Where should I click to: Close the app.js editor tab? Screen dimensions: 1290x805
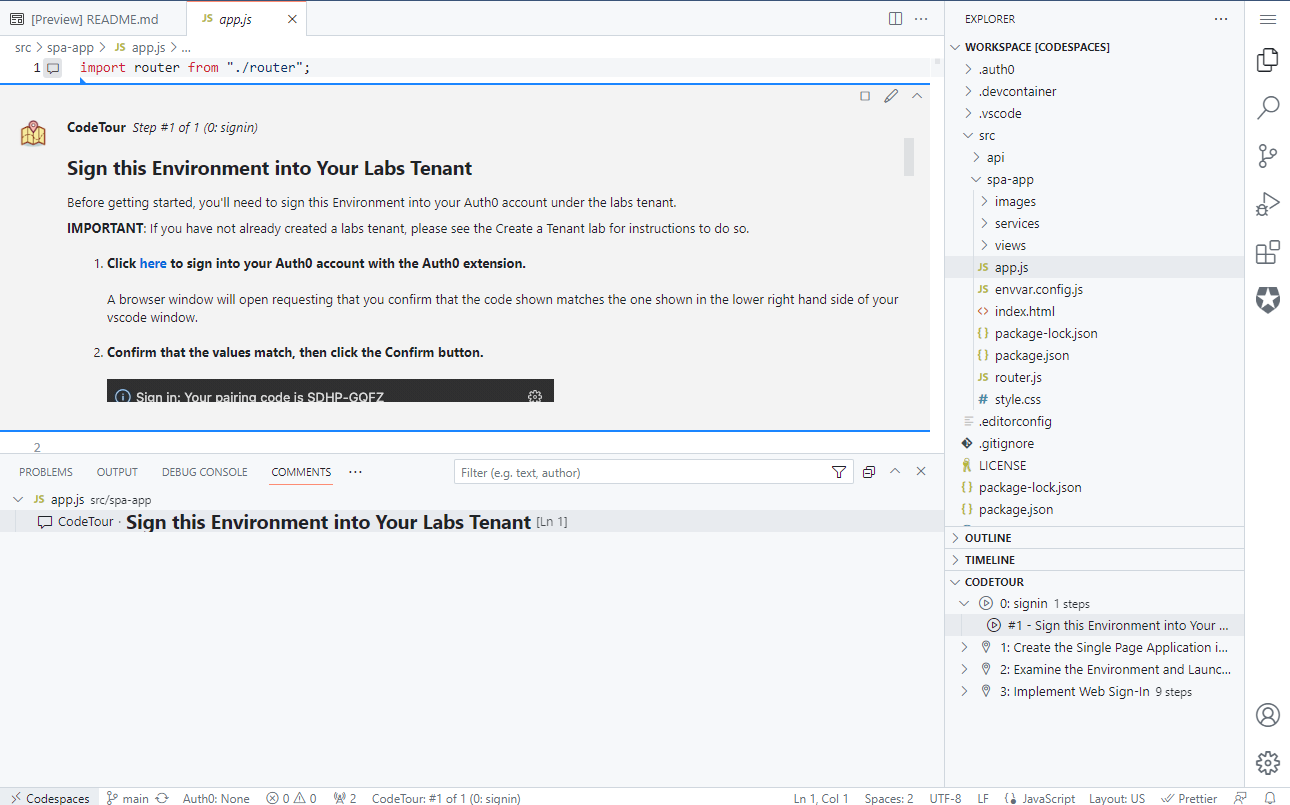(291, 19)
